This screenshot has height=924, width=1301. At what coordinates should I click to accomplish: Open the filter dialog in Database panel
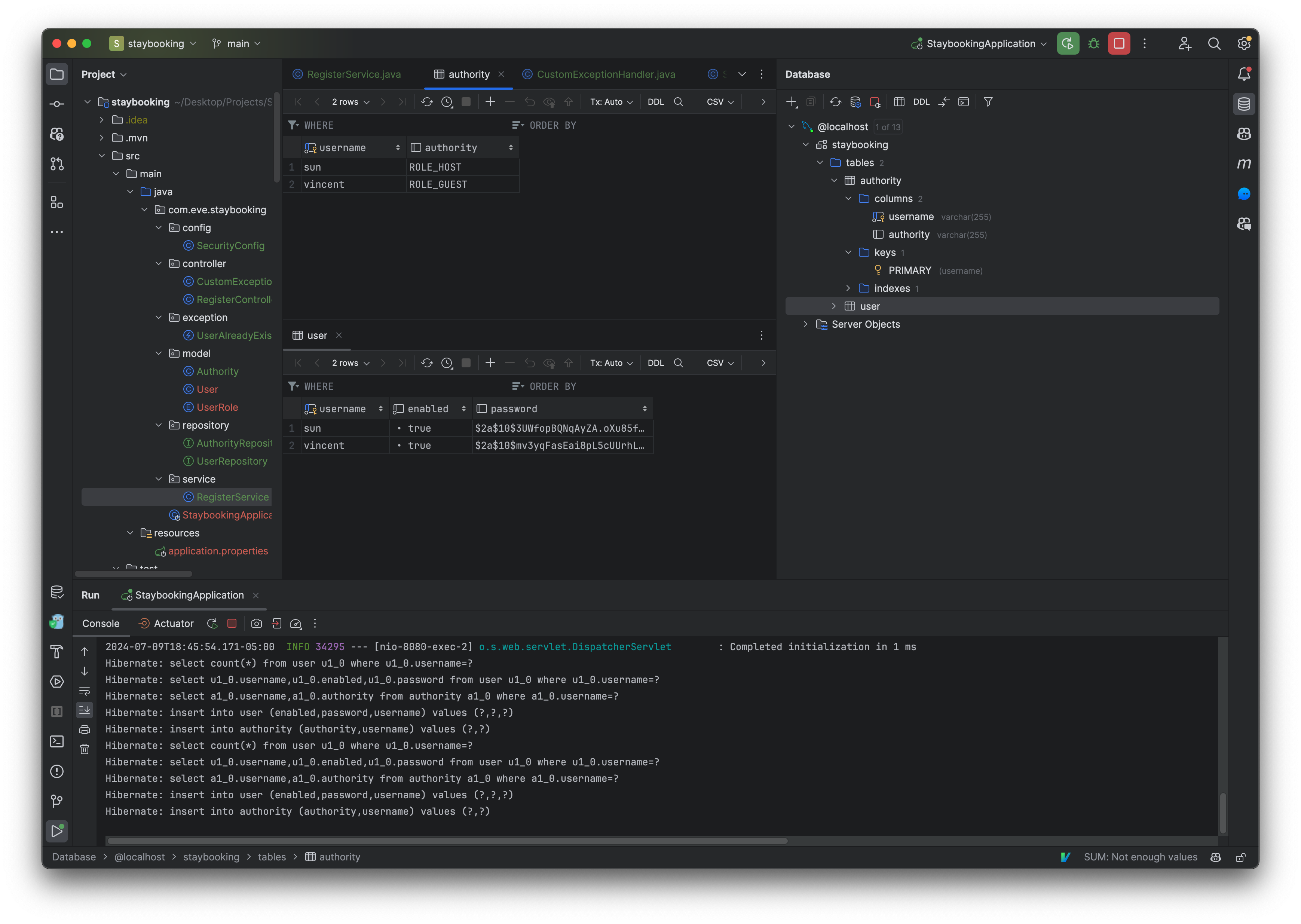(x=988, y=101)
